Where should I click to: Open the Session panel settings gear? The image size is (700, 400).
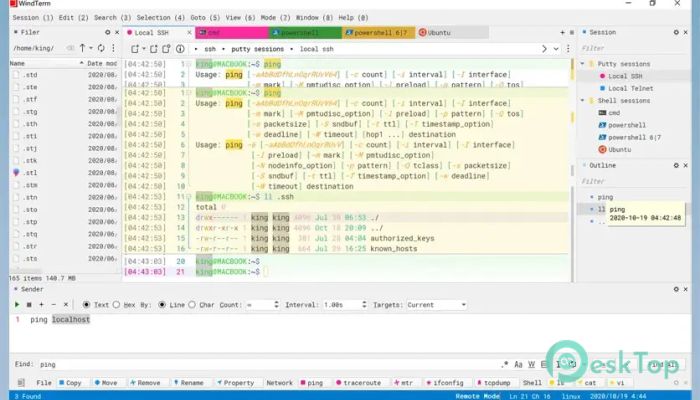click(676, 32)
